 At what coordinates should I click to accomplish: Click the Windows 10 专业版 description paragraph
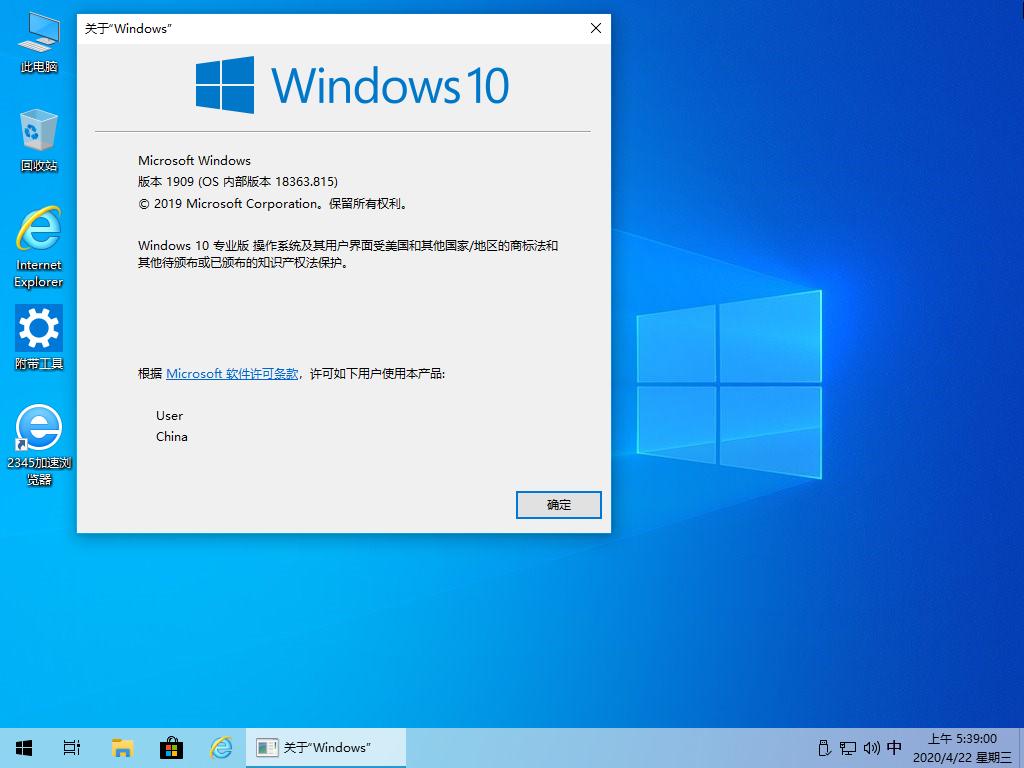point(348,254)
